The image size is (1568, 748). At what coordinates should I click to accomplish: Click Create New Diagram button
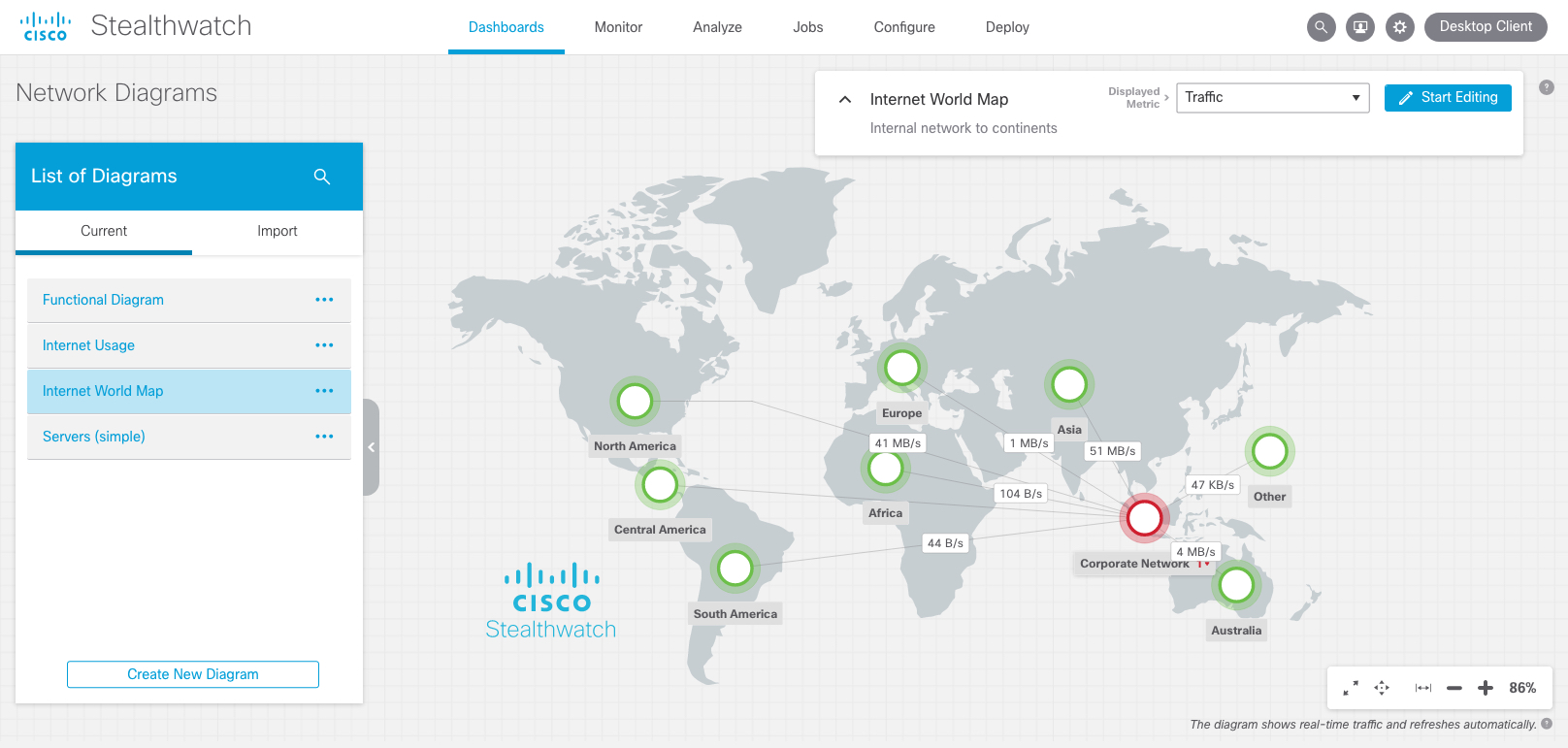pyautogui.click(x=193, y=674)
